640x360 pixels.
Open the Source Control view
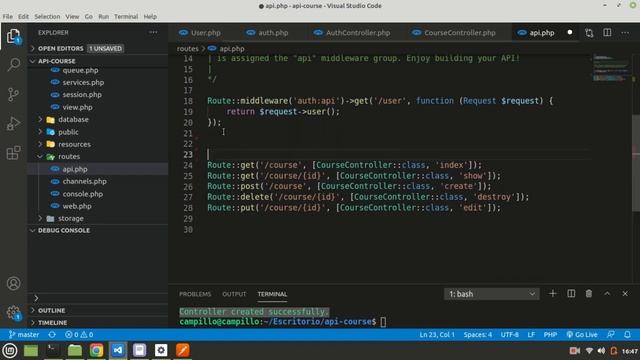coord(13,94)
